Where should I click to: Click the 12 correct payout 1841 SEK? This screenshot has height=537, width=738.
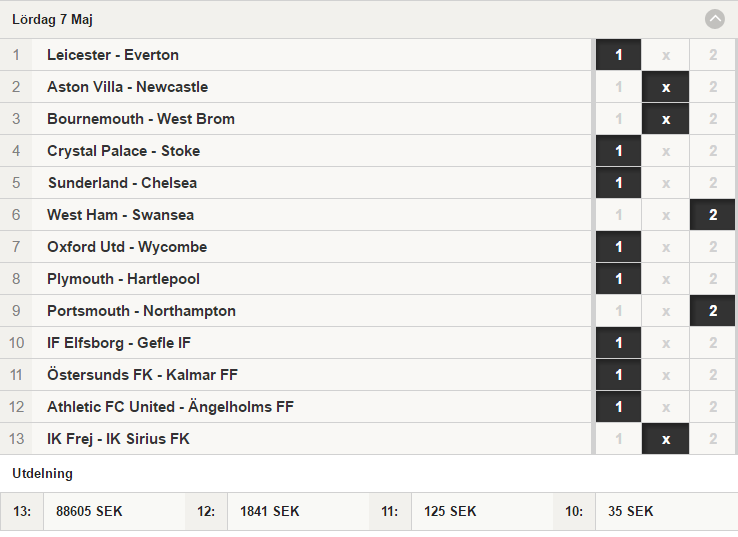(x=270, y=511)
